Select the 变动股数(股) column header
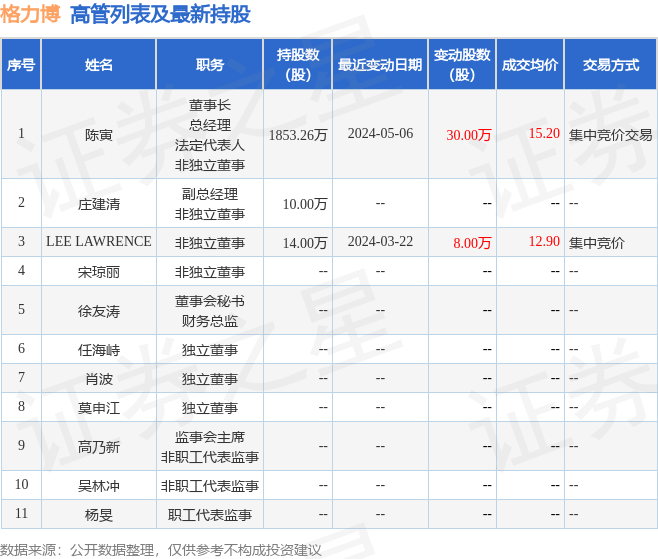 coord(462,65)
